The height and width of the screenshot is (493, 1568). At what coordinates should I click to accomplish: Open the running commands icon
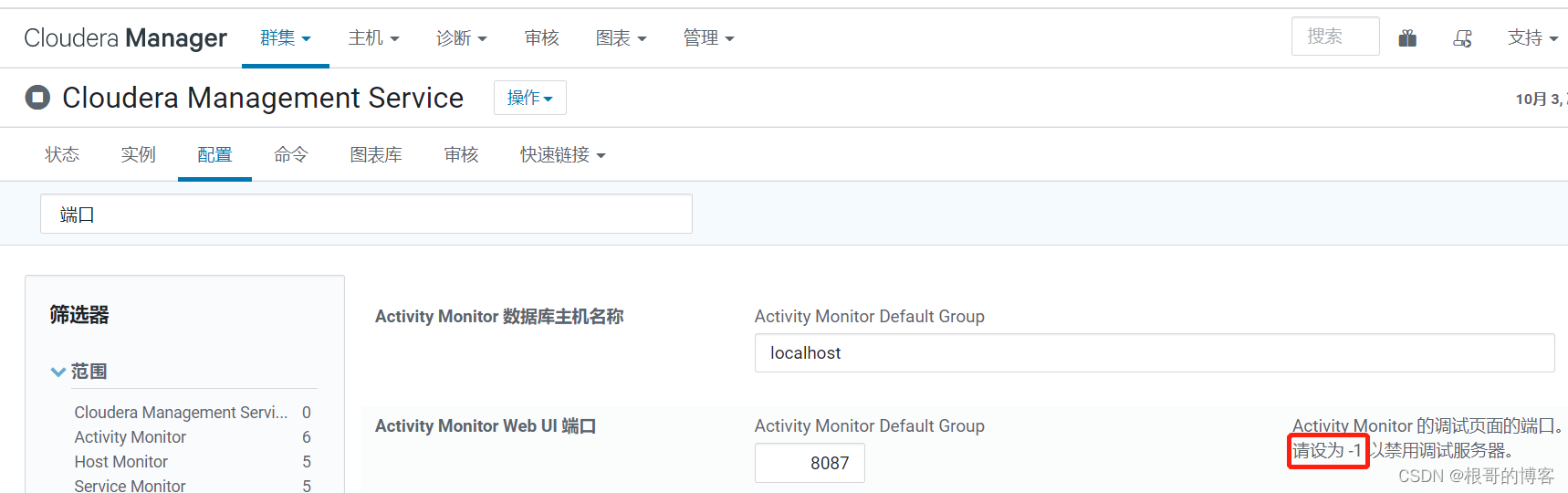[x=1462, y=38]
